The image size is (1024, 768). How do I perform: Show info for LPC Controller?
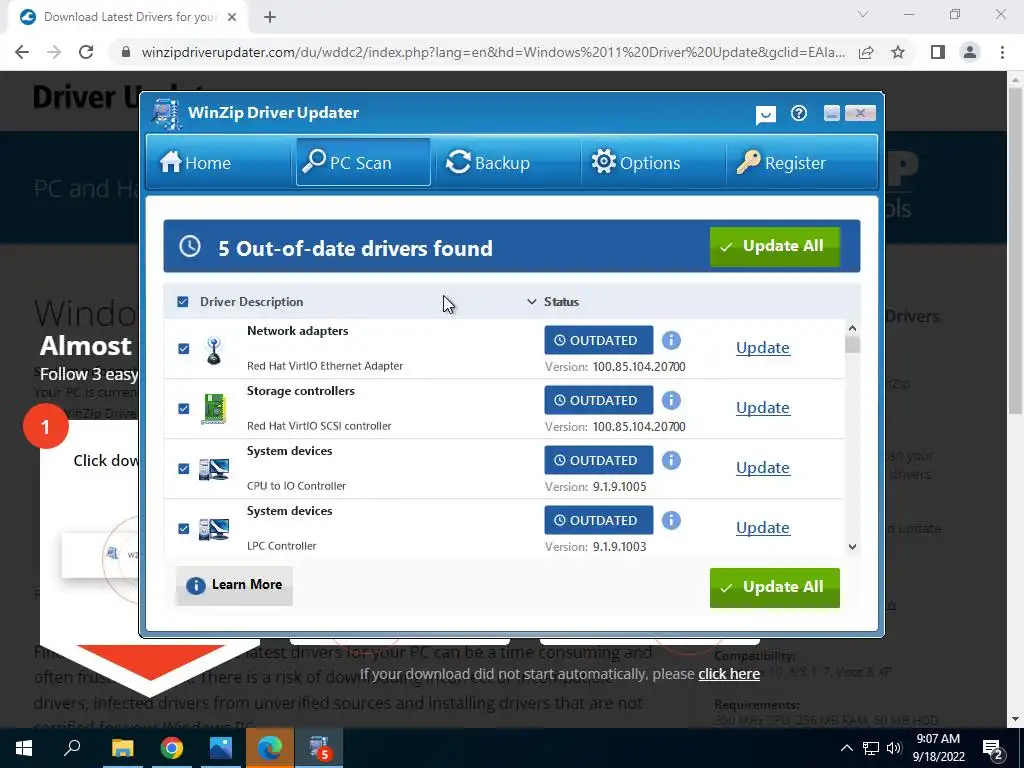pos(671,520)
